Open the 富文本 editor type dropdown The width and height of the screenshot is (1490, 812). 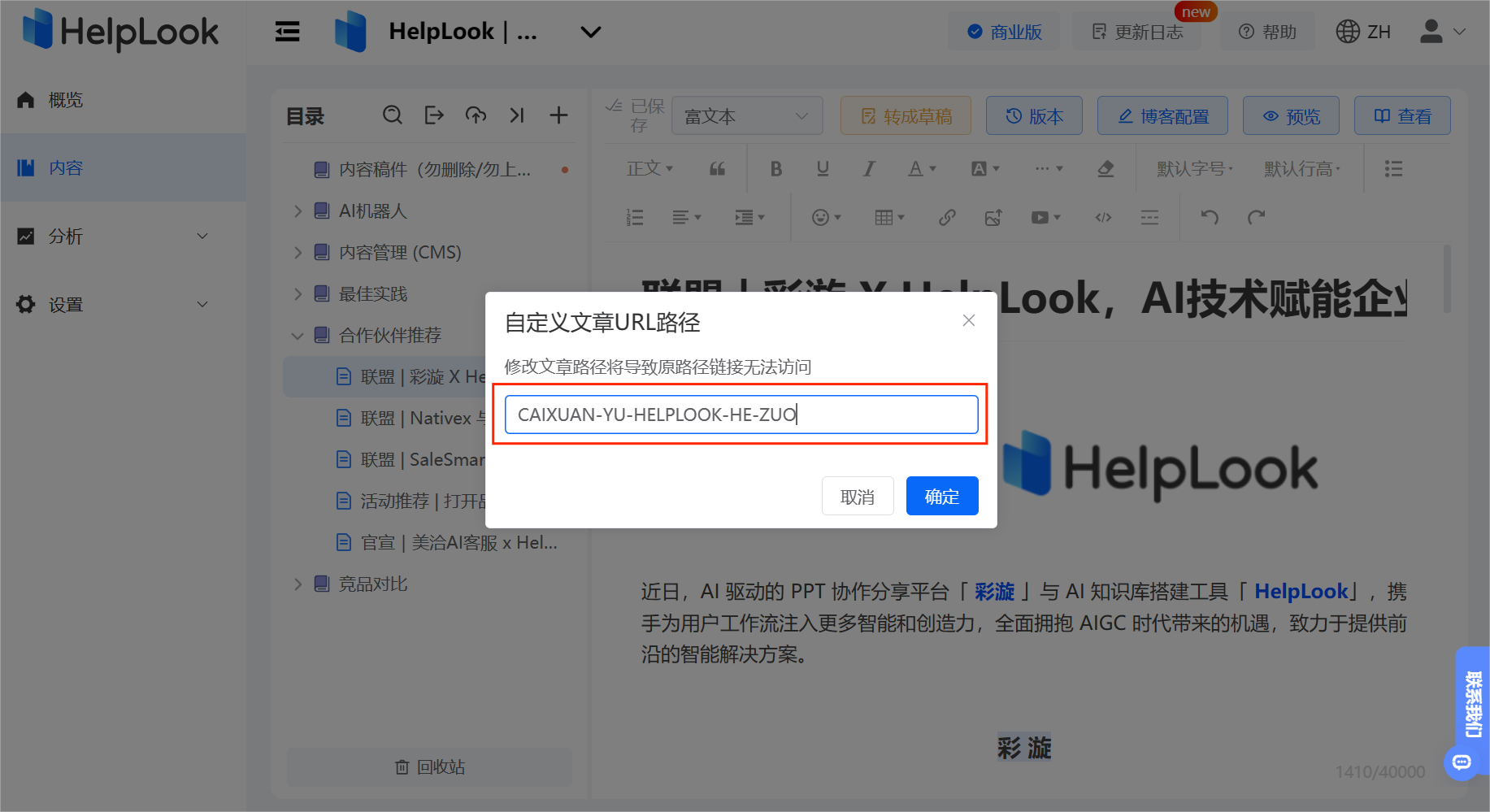pos(747,115)
